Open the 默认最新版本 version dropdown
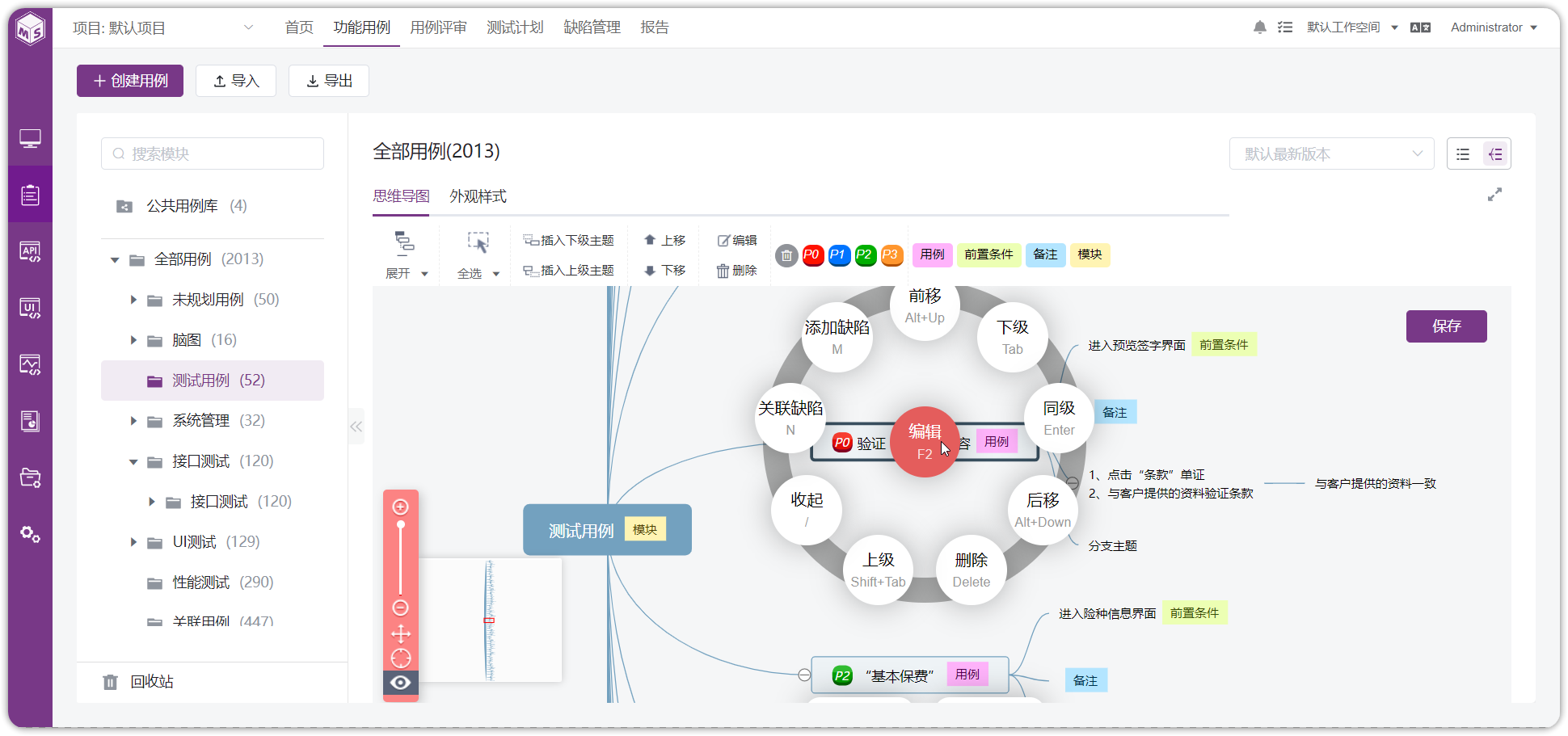The image size is (1568, 736). [x=1331, y=154]
